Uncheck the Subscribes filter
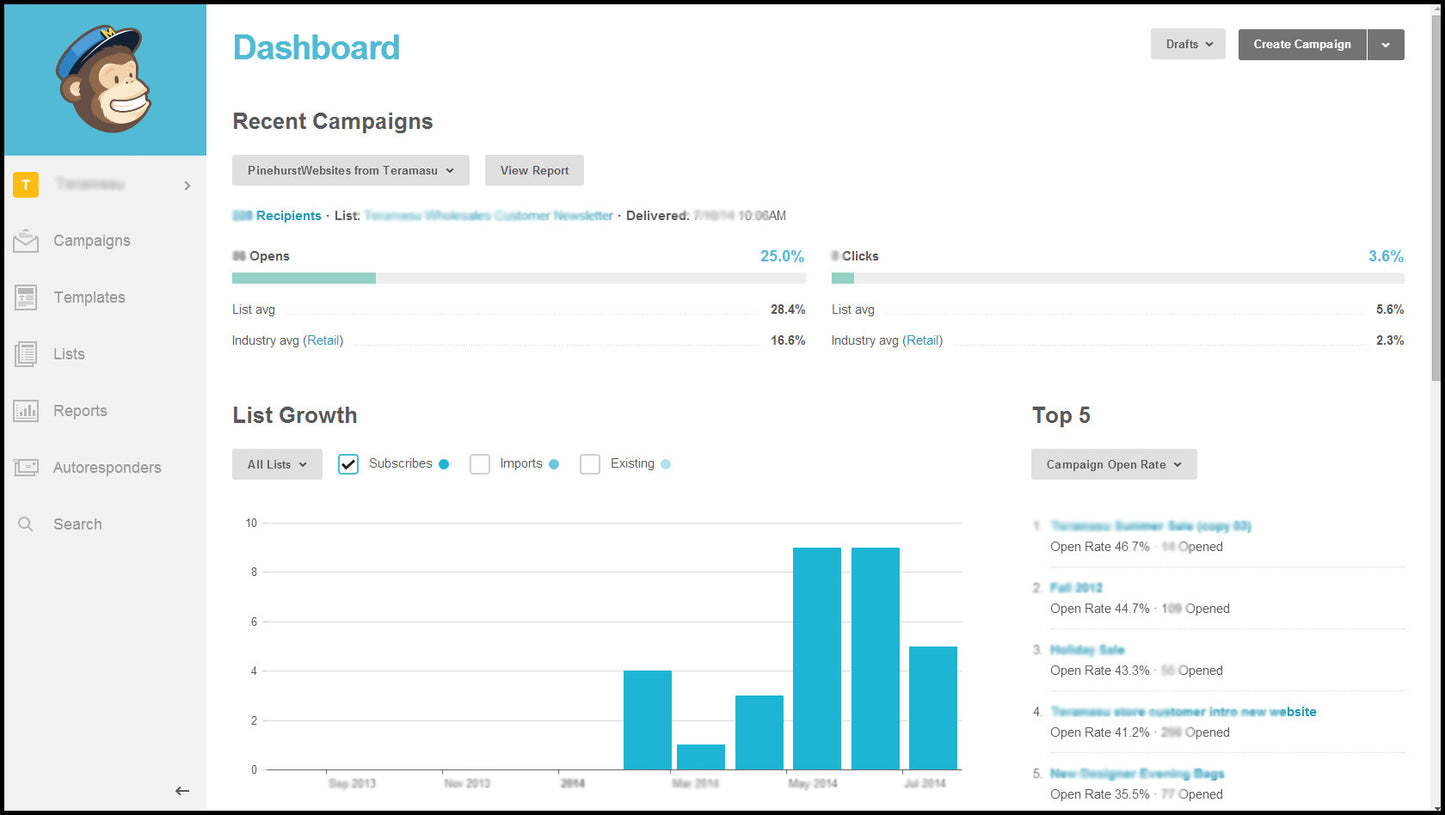The height and width of the screenshot is (815, 1445). 348,464
